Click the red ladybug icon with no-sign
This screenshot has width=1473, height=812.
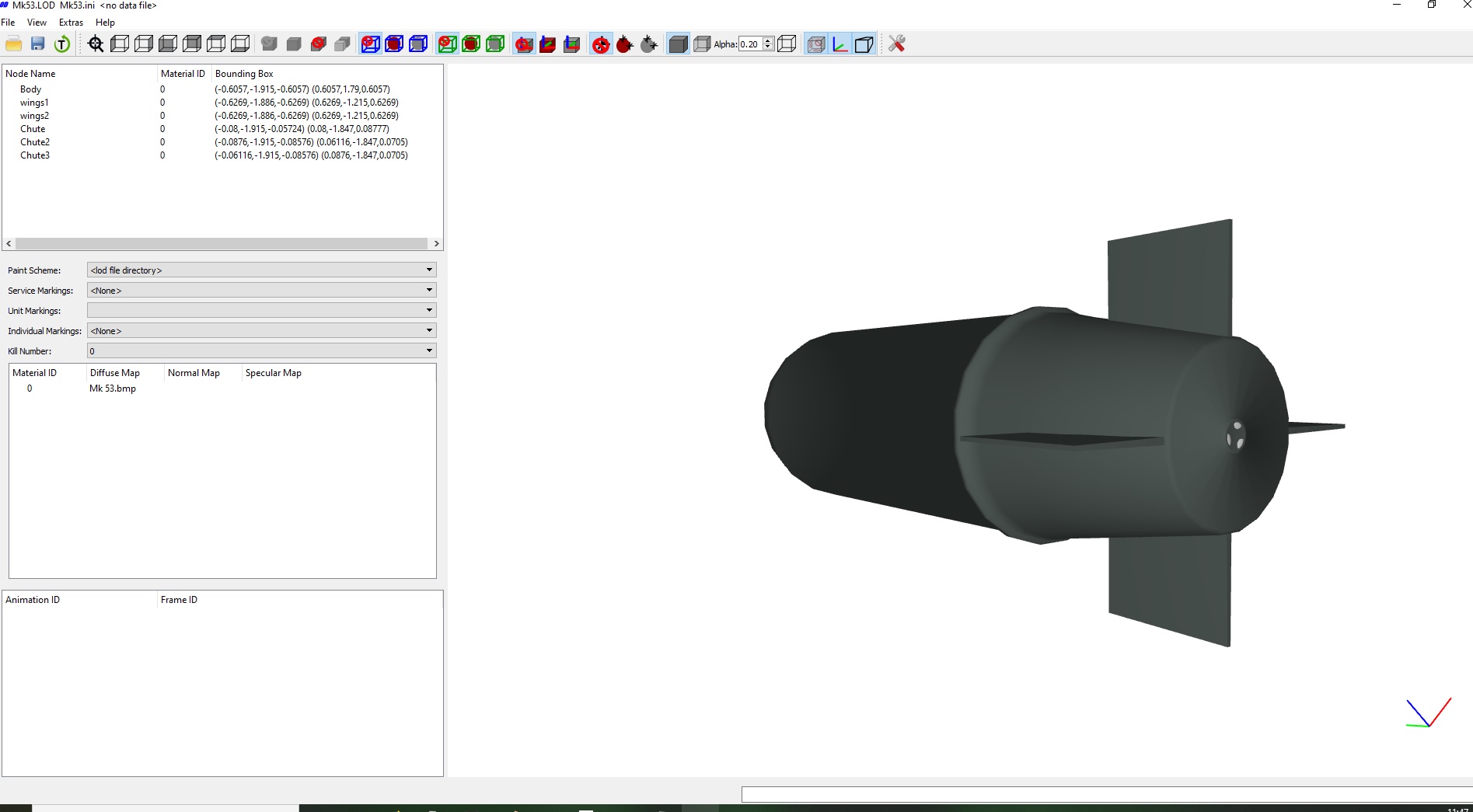pos(601,44)
